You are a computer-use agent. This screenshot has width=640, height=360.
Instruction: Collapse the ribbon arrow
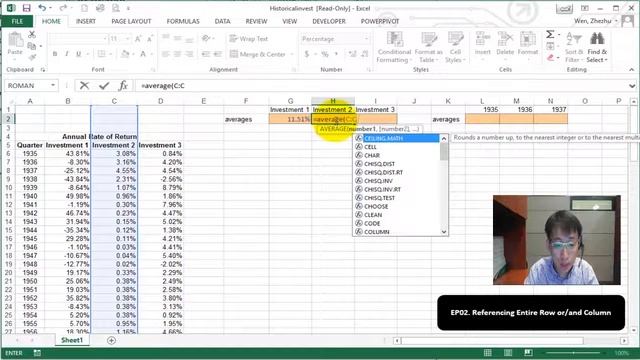point(631,70)
